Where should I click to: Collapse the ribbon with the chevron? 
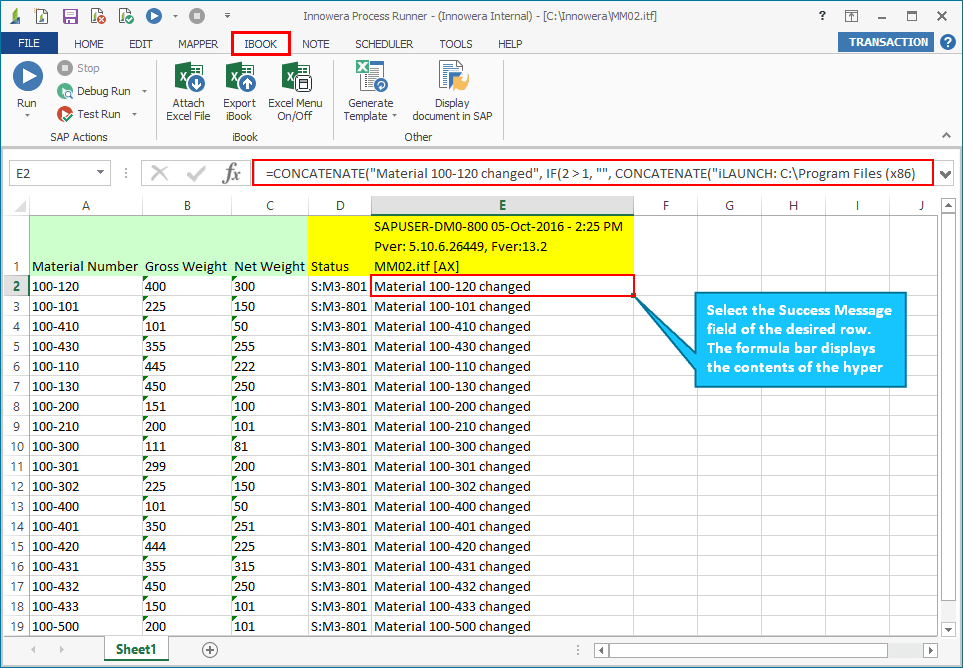tap(946, 134)
